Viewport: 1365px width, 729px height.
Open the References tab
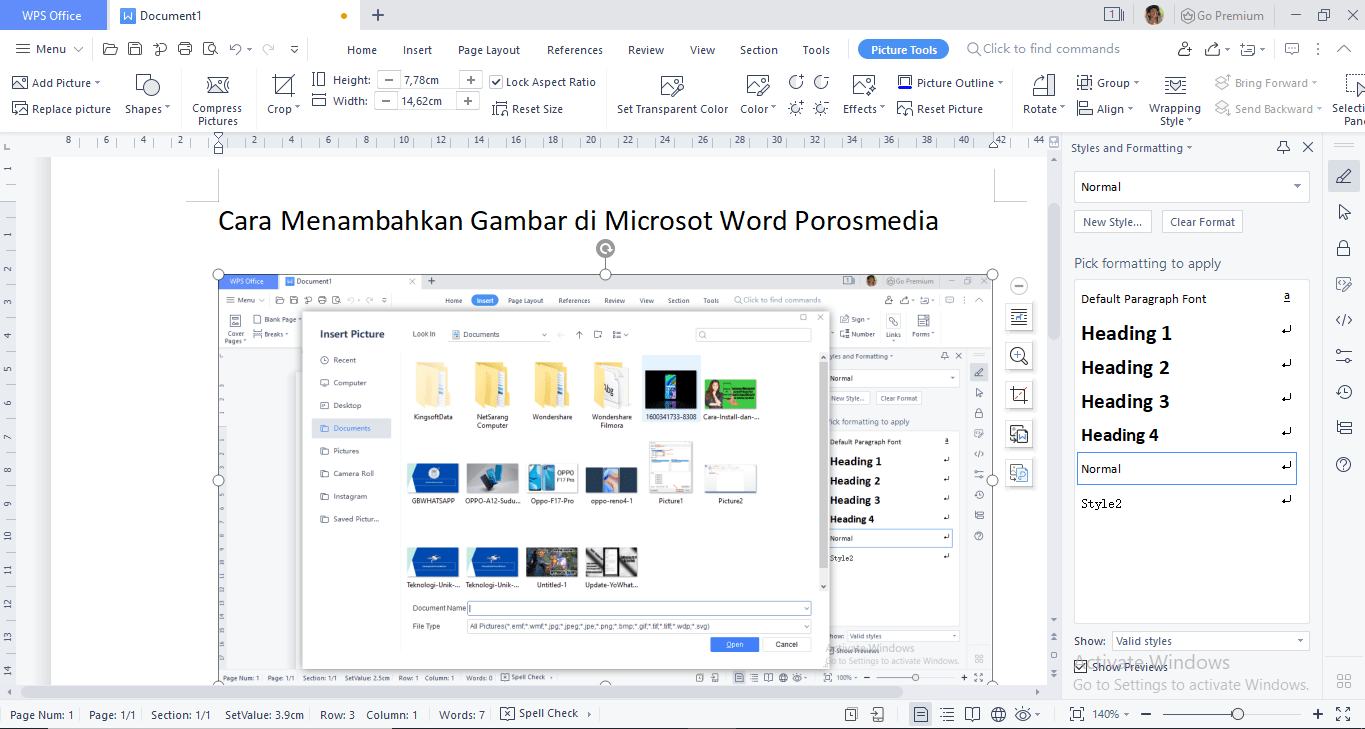click(x=575, y=50)
